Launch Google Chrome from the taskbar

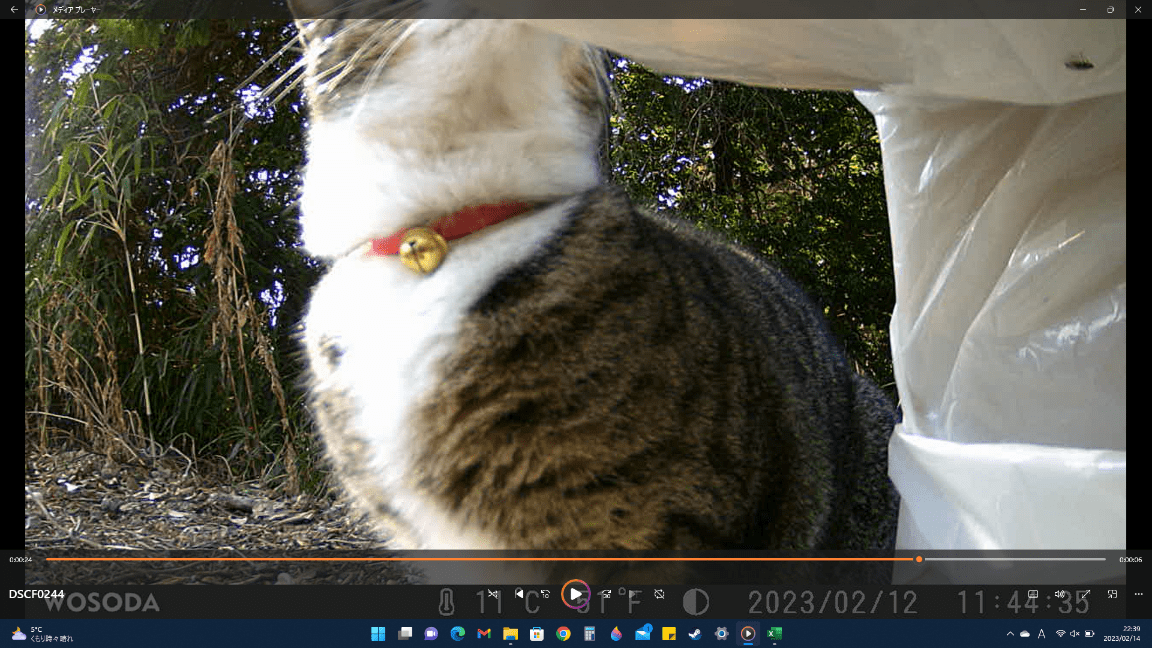[x=564, y=633]
